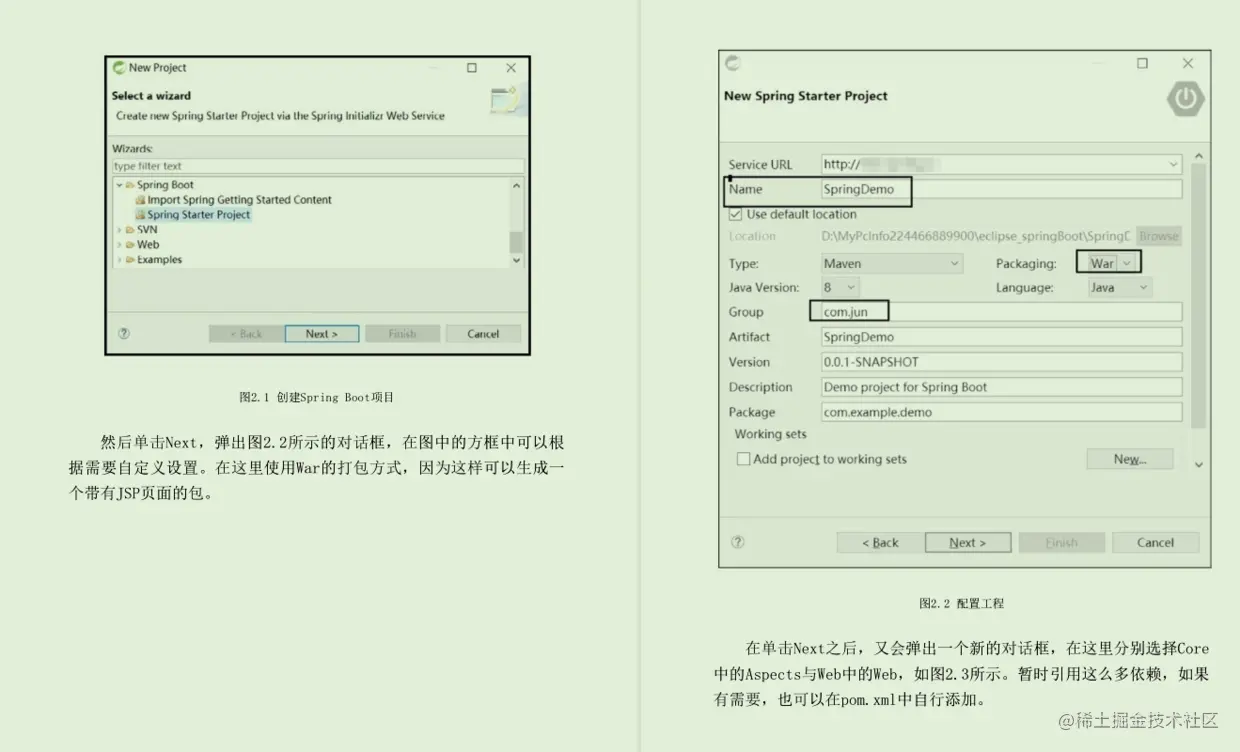Open the Service URL dropdown
Viewport: 1240px width, 752px height.
click(1174, 164)
